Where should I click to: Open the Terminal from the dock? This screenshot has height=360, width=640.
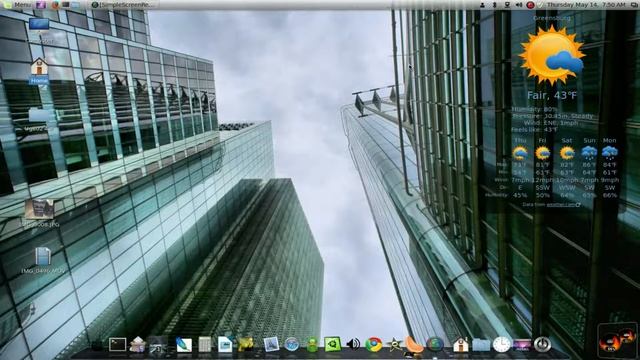coord(117,344)
